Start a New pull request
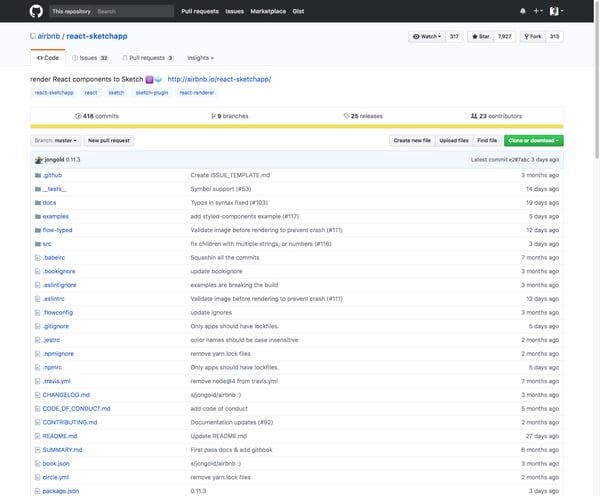Screen dimensions: 600x496 tap(109, 140)
